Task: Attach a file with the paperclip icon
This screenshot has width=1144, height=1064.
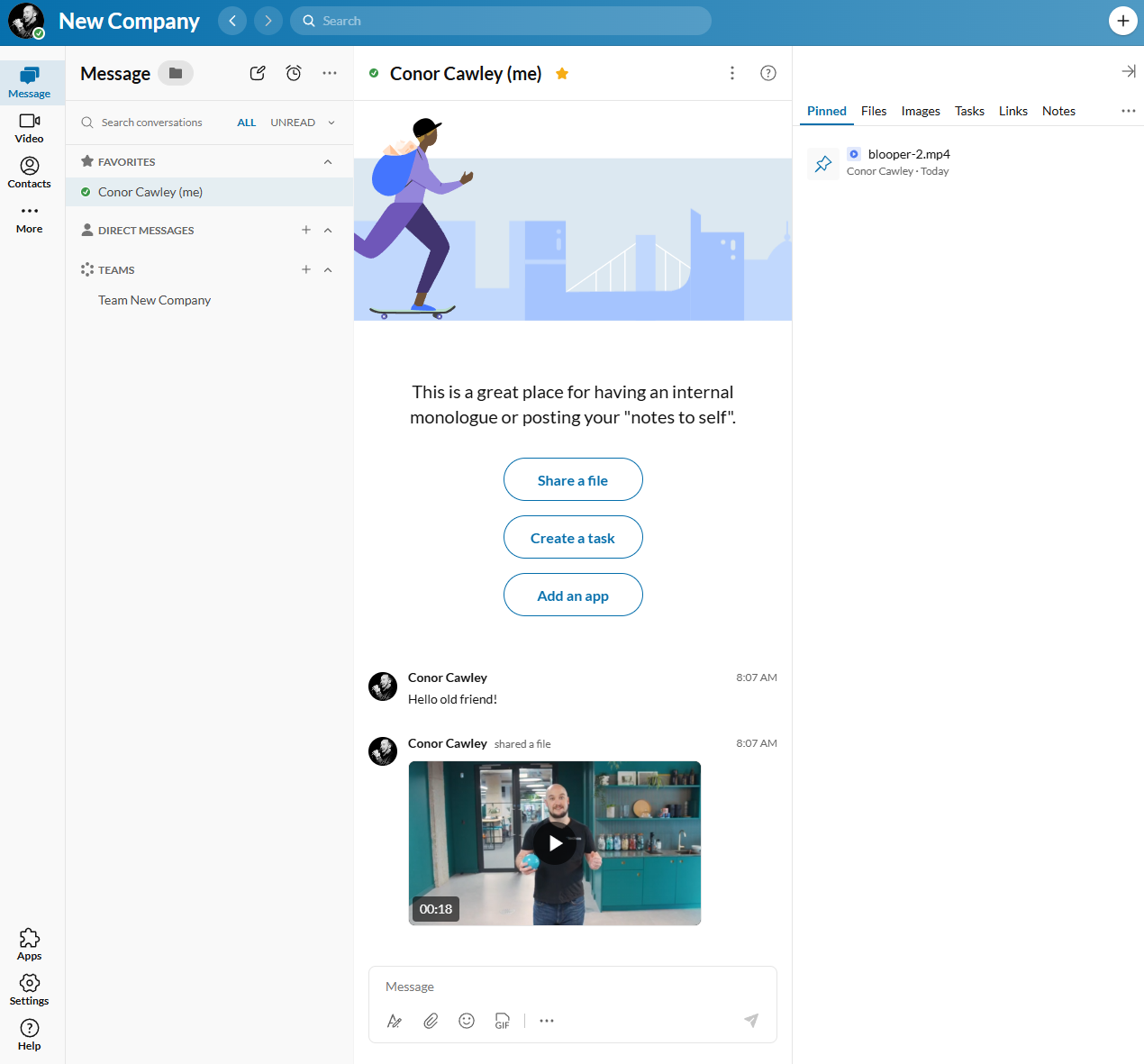Action: pos(431,1021)
